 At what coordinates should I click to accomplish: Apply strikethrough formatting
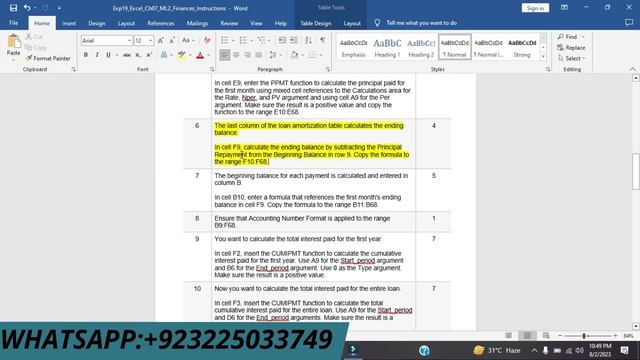(127, 55)
